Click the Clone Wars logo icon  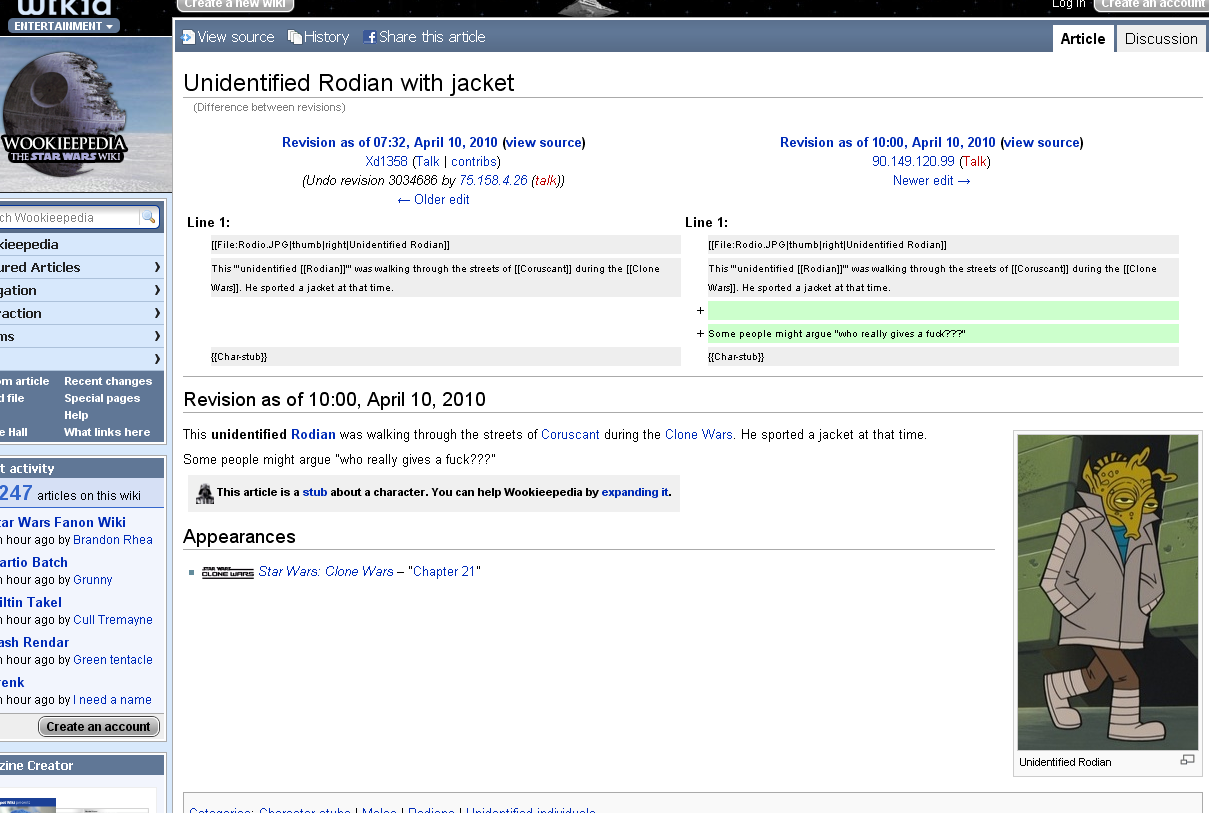pos(228,572)
